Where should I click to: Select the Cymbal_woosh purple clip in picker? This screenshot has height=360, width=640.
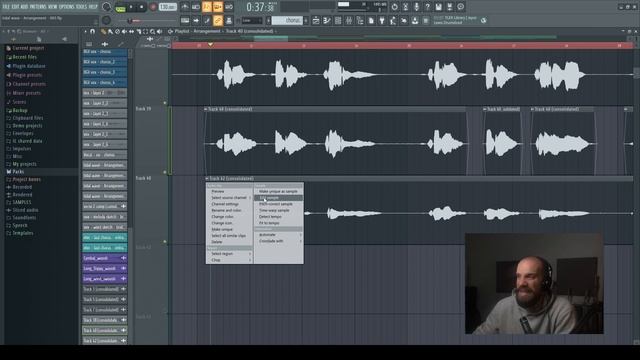[x=104, y=258]
